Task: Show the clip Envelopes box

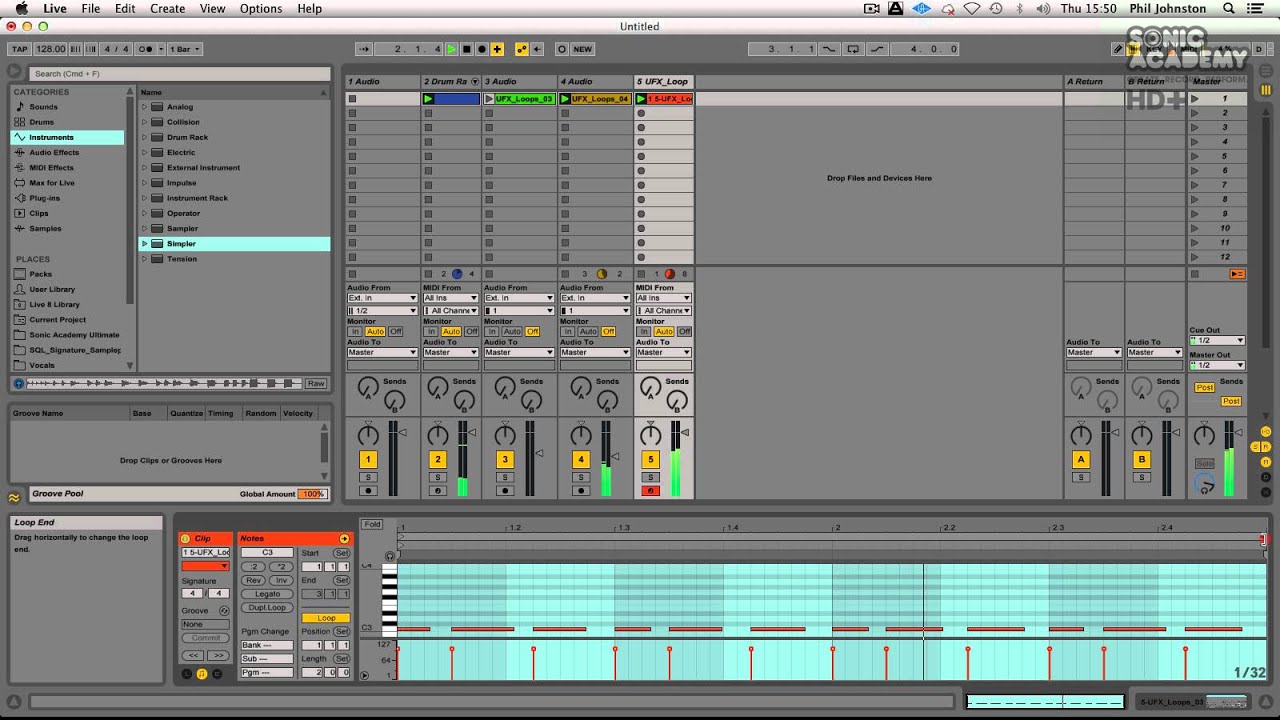Action: point(217,674)
